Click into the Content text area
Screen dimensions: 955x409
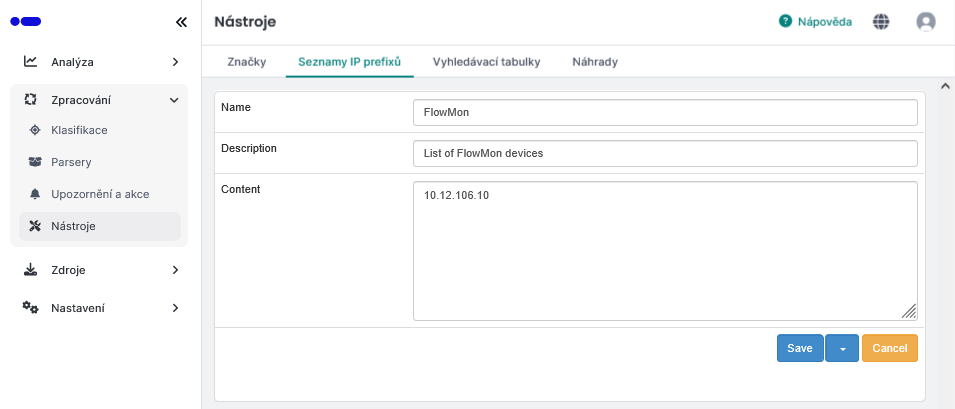coord(665,251)
